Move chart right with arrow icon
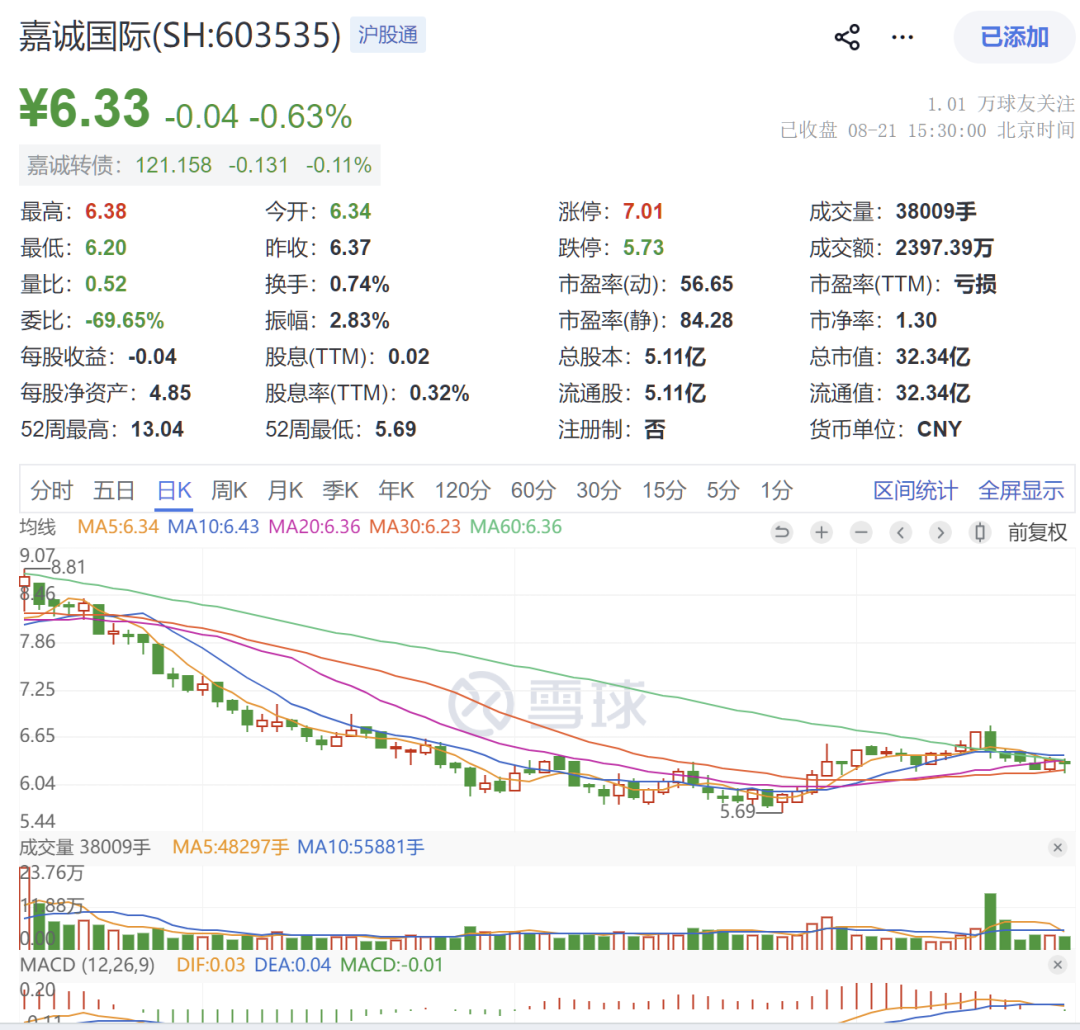 pos(940,532)
